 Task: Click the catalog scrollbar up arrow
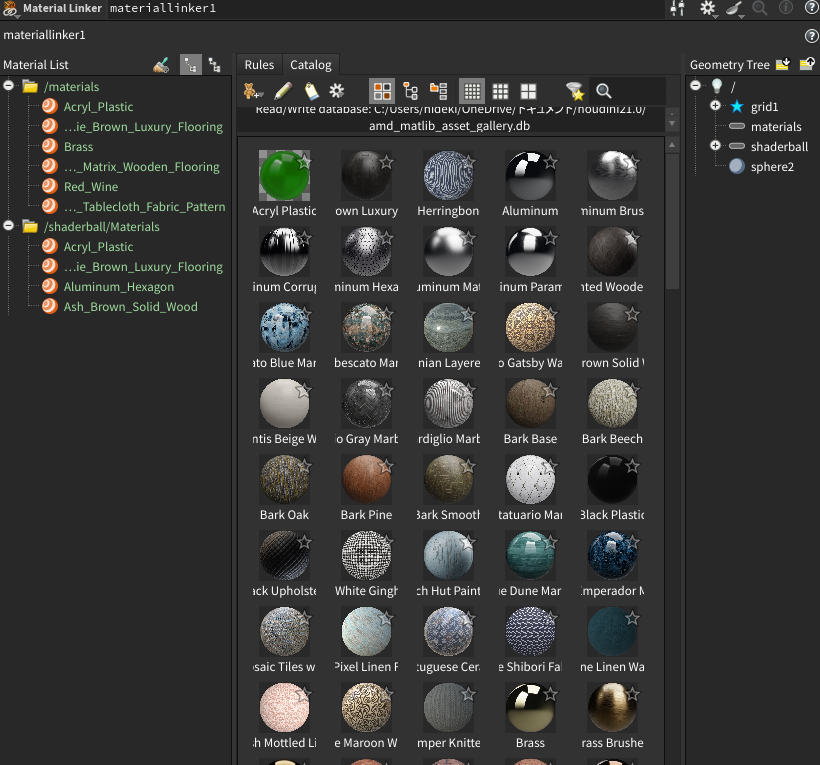(672, 145)
